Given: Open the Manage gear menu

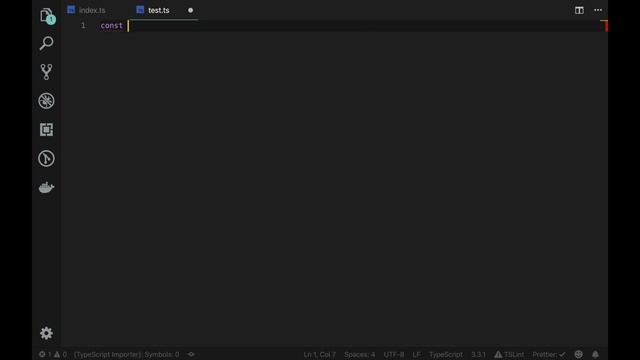Looking at the screenshot, I should click(46, 333).
